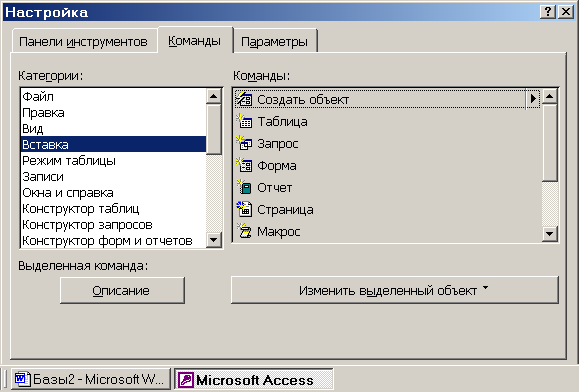Select the Создать объект command icon
This screenshot has height=392, width=579.
coord(244,99)
